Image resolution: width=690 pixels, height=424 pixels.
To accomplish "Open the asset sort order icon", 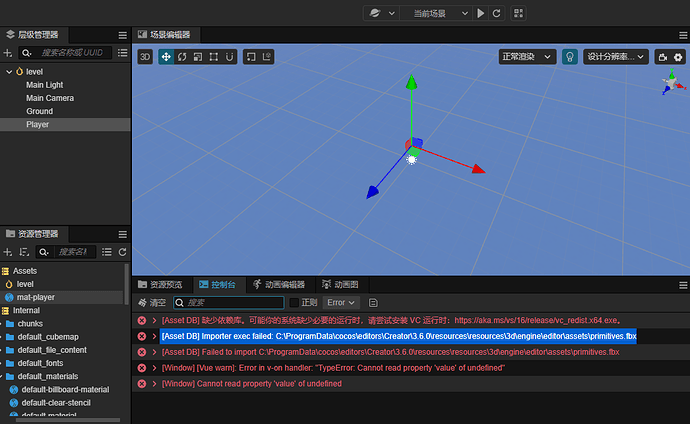I will [24, 252].
